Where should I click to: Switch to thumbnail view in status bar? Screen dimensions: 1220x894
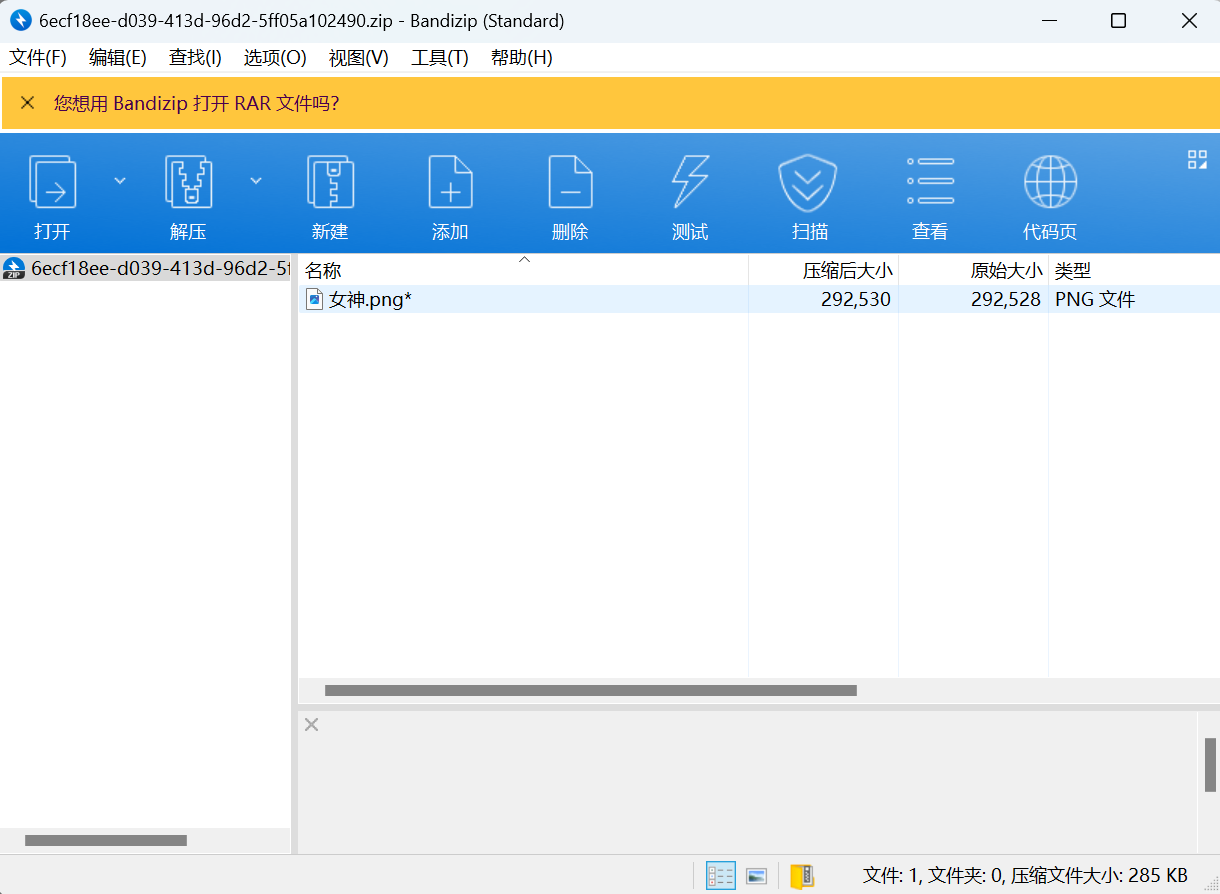[x=757, y=876]
